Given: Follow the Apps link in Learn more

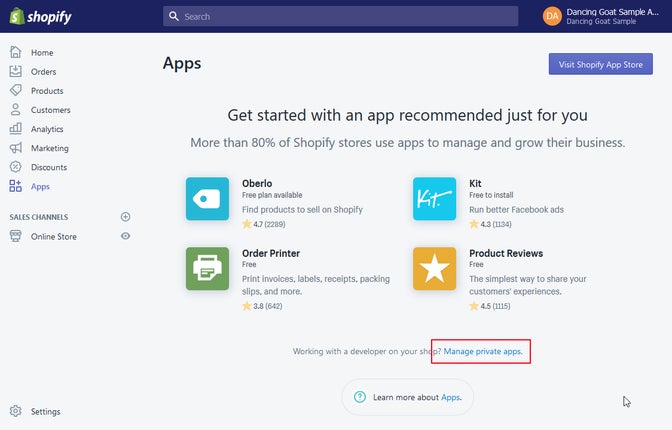Looking at the screenshot, I should tap(451, 397).
